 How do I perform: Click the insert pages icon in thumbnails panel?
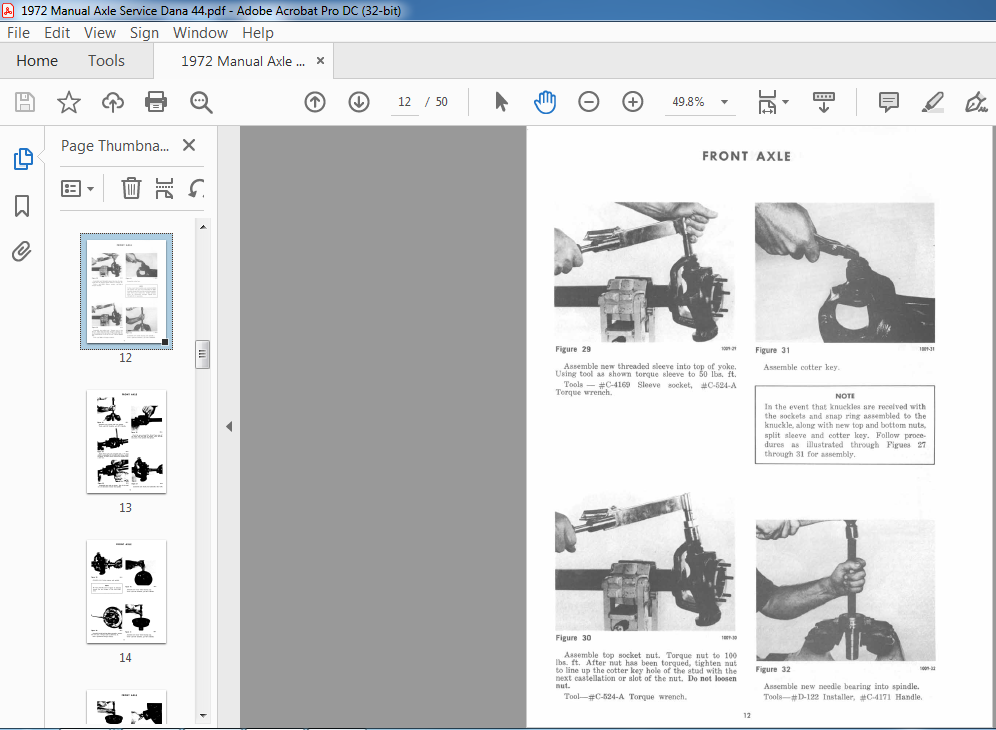165,188
